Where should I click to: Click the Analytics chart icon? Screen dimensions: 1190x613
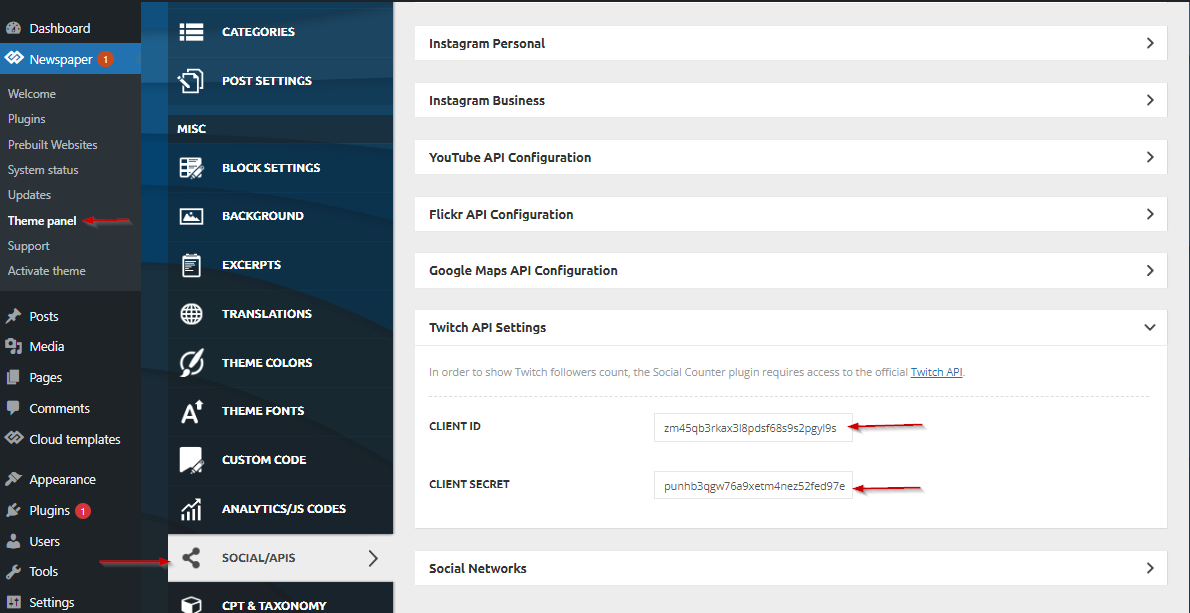[x=191, y=509]
